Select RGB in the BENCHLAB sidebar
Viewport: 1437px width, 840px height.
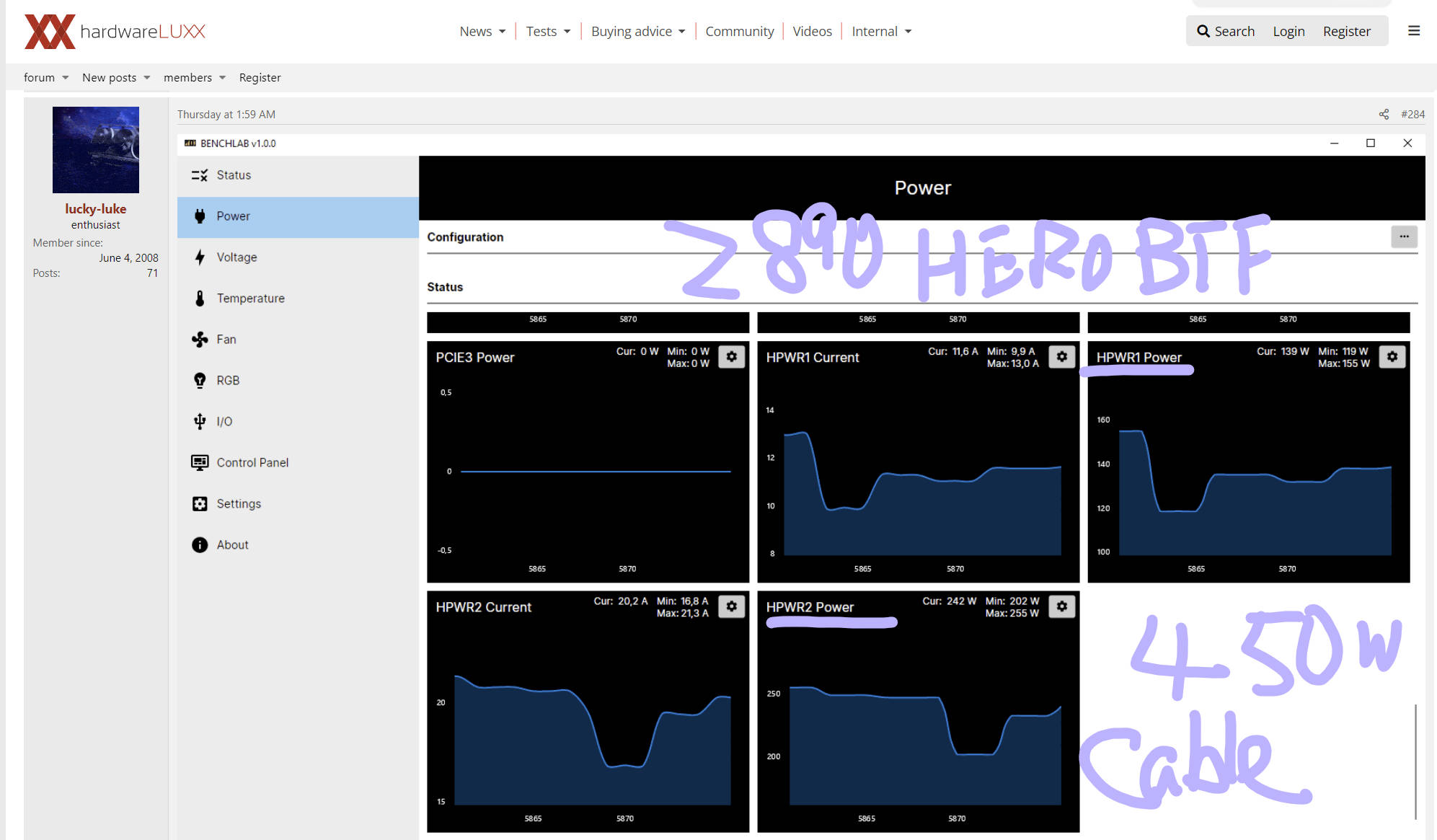tap(228, 381)
